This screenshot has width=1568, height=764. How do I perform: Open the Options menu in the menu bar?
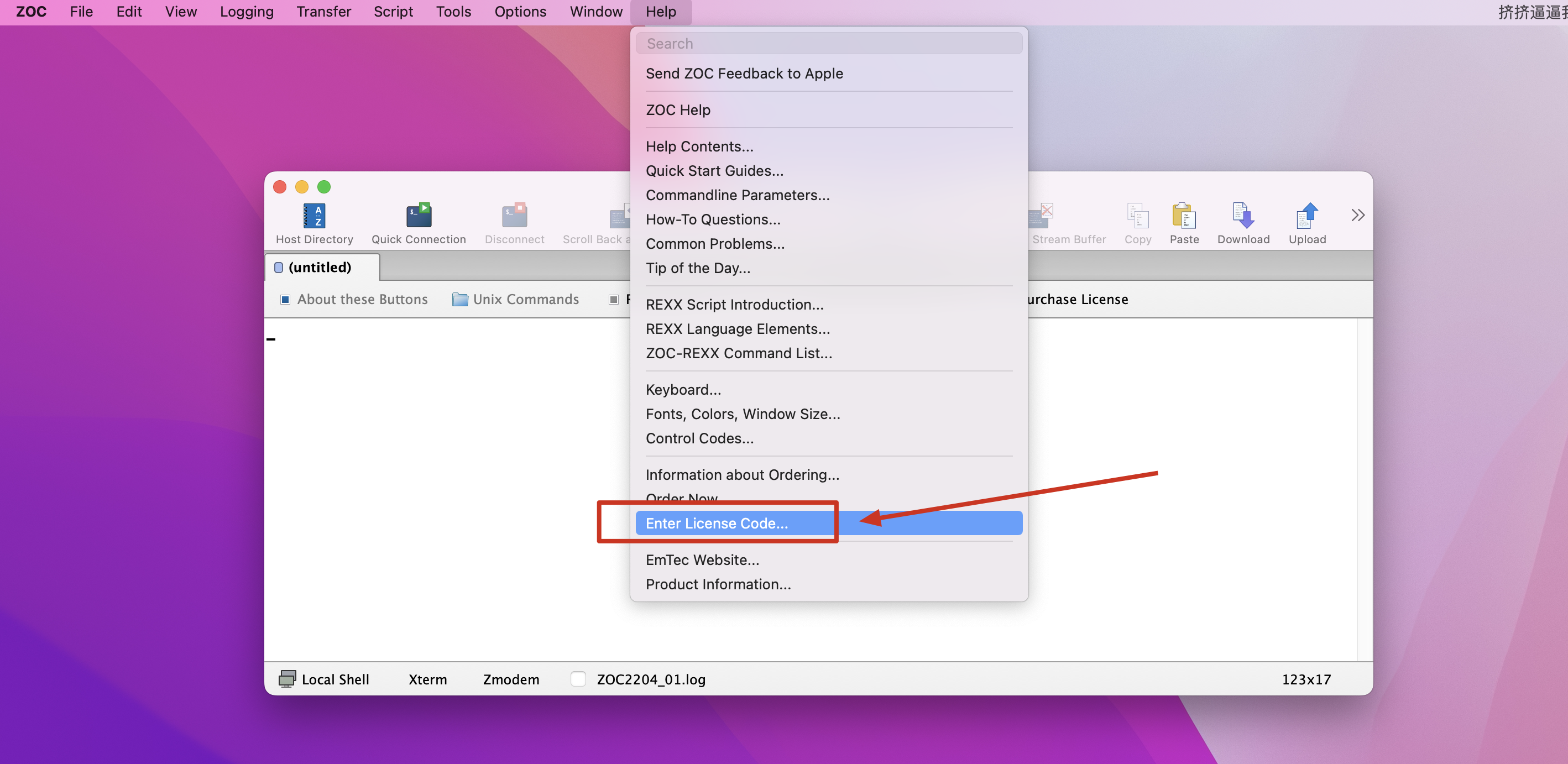tap(520, 12)
